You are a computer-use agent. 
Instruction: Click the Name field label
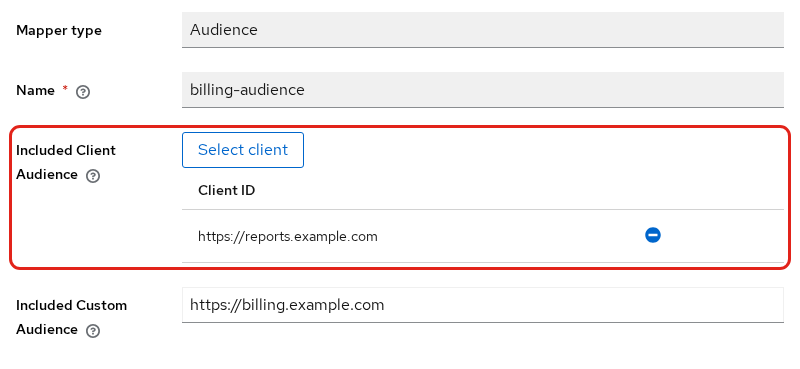(35, 90)
